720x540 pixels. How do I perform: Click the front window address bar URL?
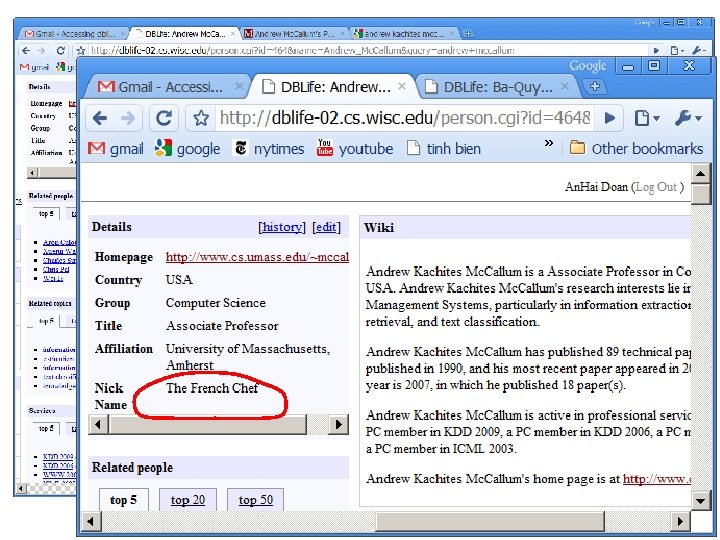click(x=405, y=118)
